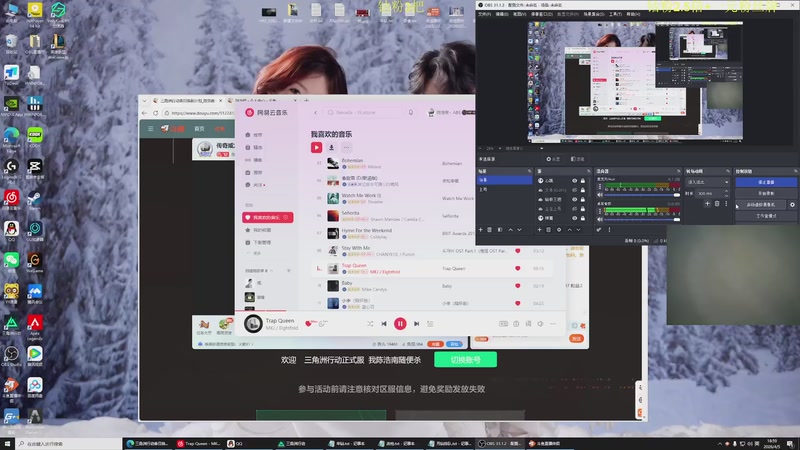This screenshot has height=450, width=800.
Task: Download all songs in the playlist
Action: click(331, 147)
